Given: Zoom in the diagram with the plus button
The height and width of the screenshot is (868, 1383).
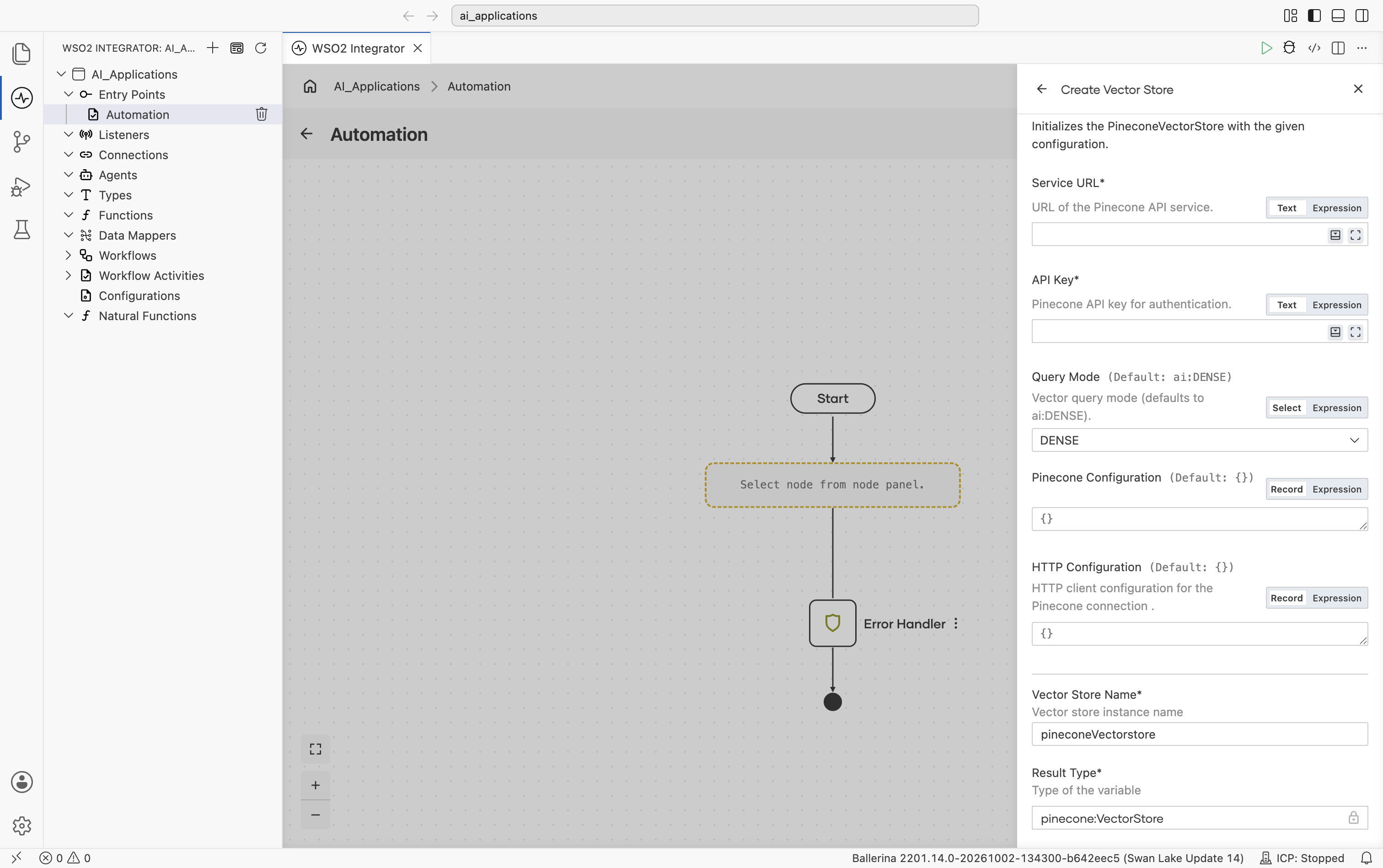Looking at the screenshot, I should 315,785.
